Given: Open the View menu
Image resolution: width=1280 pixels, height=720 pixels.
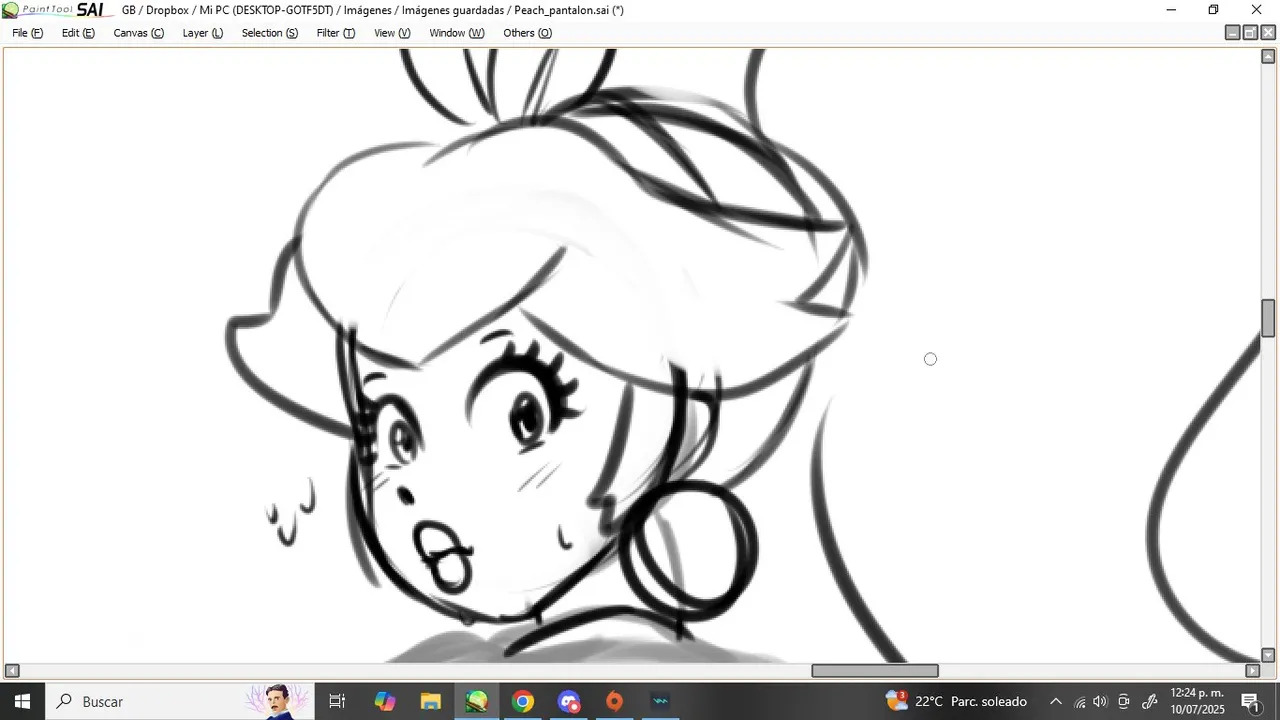Looking at the screenshot, I should [392, 33].
